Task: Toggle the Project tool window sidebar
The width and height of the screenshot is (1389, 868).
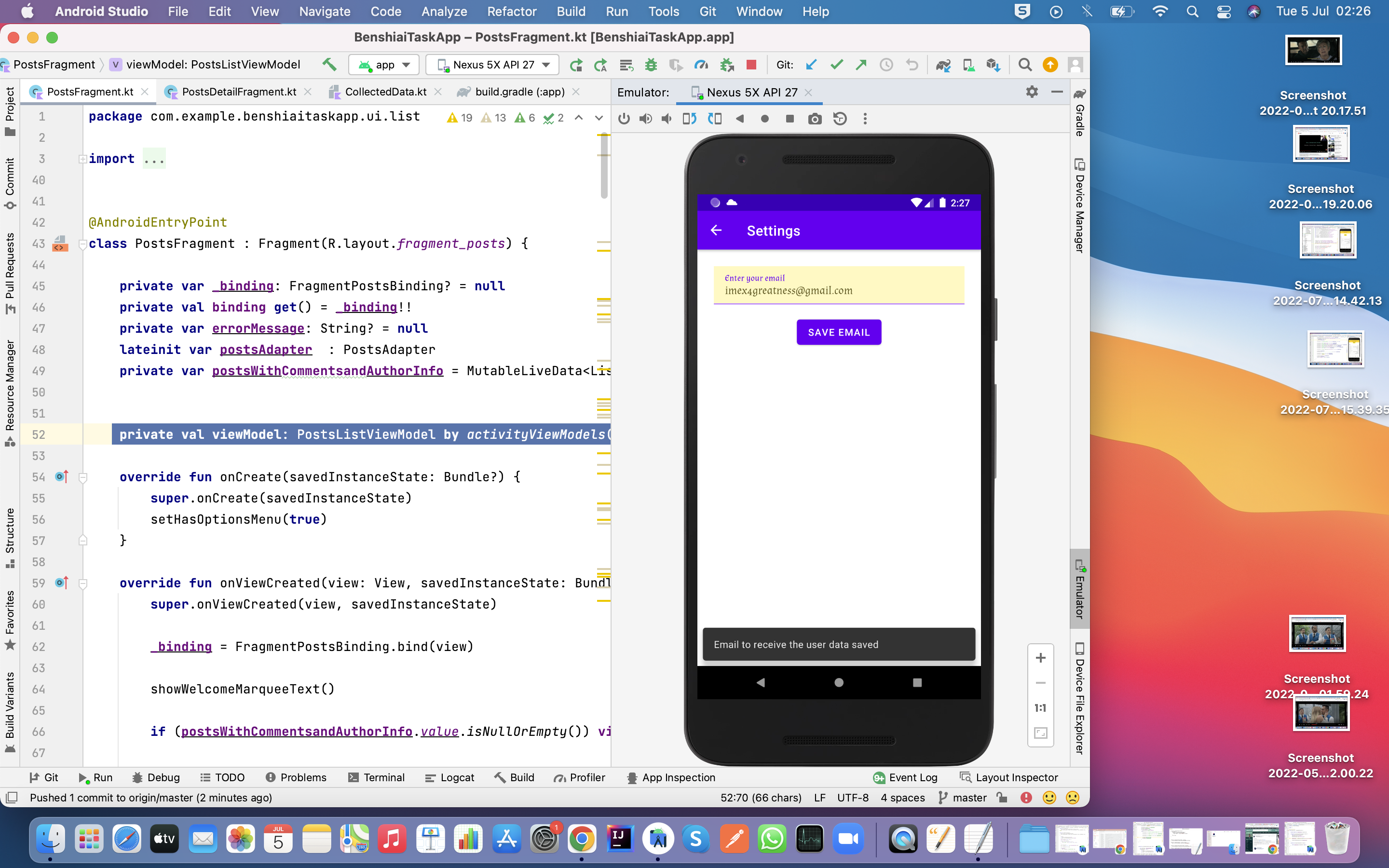Action: pyautogui.click(x=10, y=111)
